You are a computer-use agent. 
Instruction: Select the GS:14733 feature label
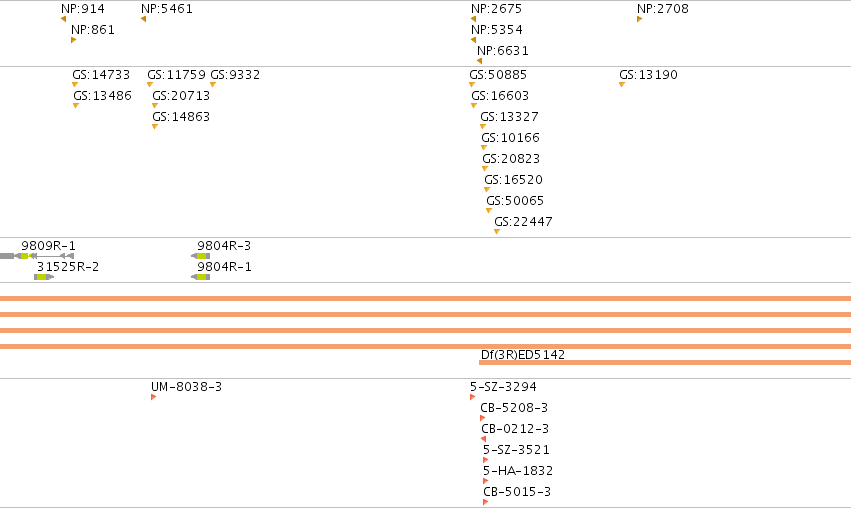pyautogui.click(x=101, y=75)
